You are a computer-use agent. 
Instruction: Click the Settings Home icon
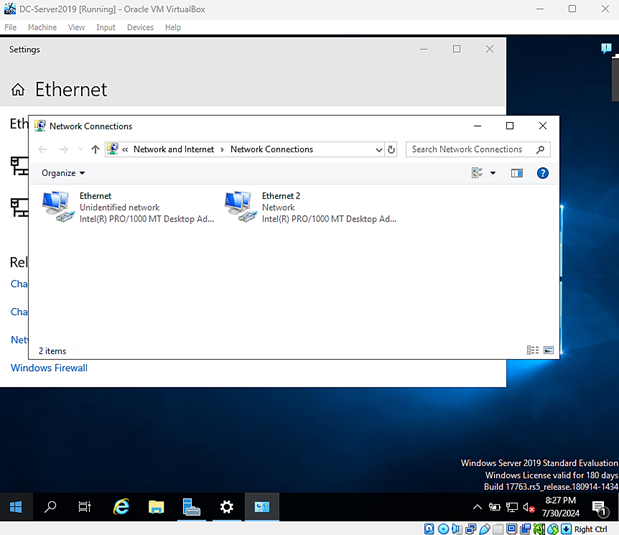click(18, 90)
